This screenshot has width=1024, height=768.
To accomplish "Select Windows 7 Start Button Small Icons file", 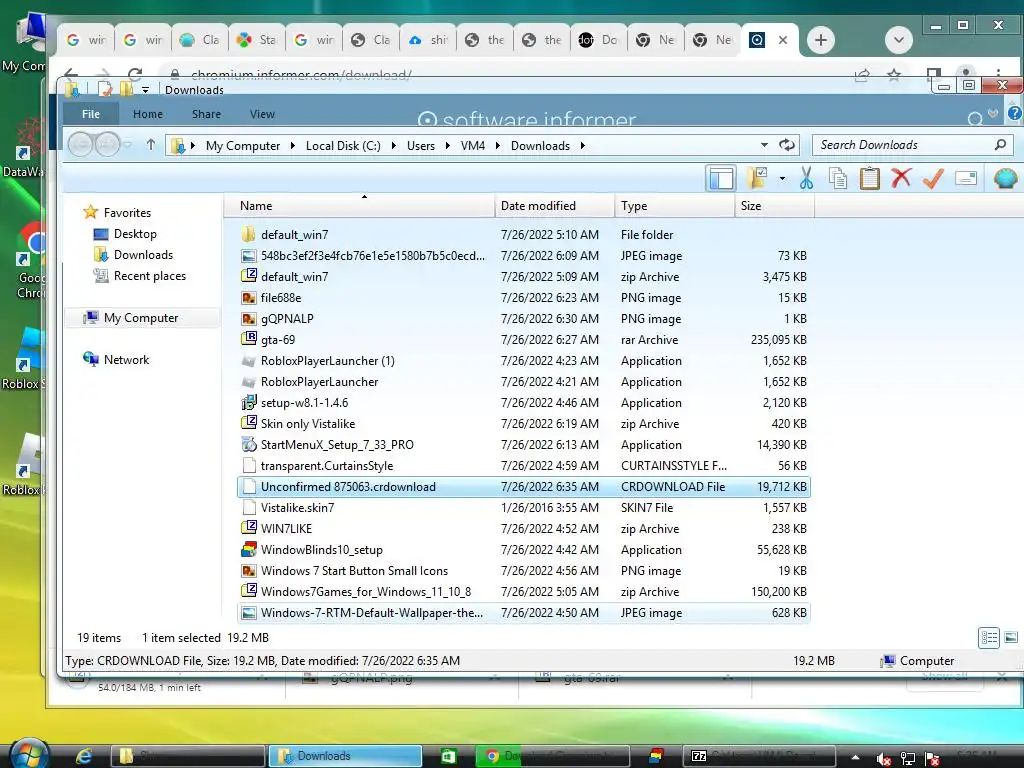I will pos(524,571).
